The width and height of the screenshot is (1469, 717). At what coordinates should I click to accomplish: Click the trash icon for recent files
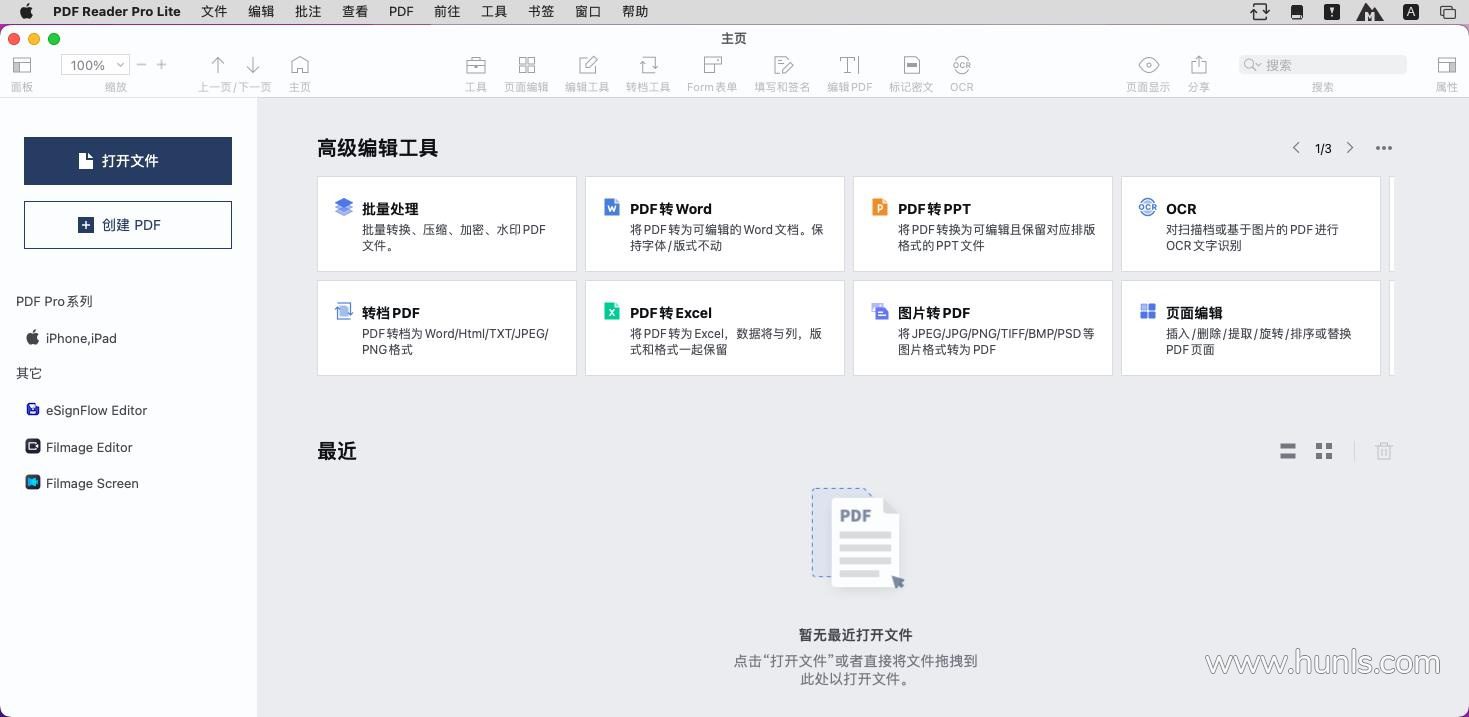click(1384, 451)
